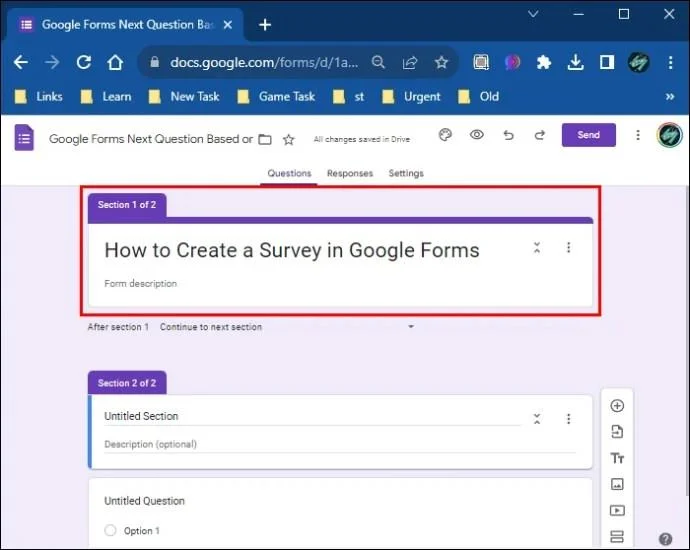Screen dimensions: 690x550
Task: Add title and description via Tt icon
Action: coord(617,458)
